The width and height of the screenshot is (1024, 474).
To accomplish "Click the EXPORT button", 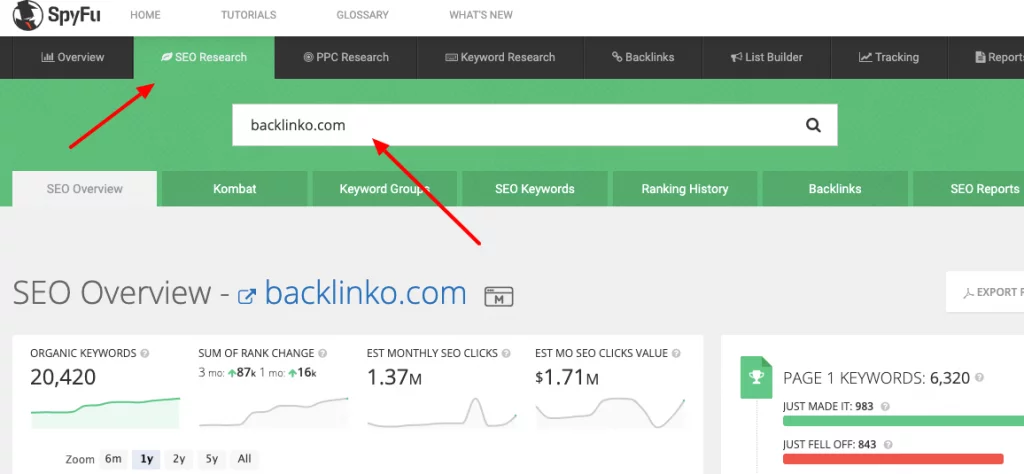I will click(x=985, y=292).
